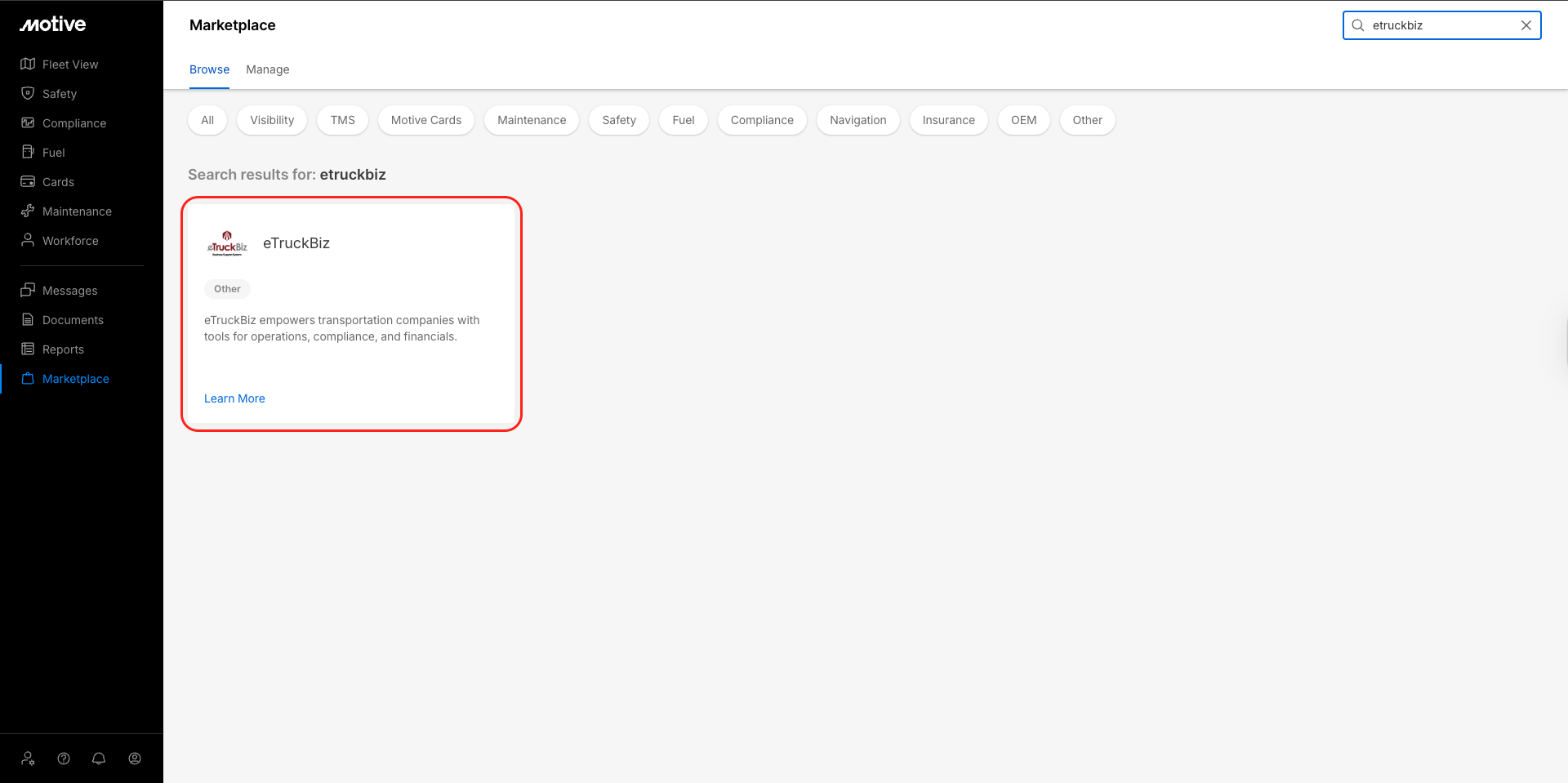Filter by Safety category chip
This screenshot has height=783, width=1568.
[619, 120]
